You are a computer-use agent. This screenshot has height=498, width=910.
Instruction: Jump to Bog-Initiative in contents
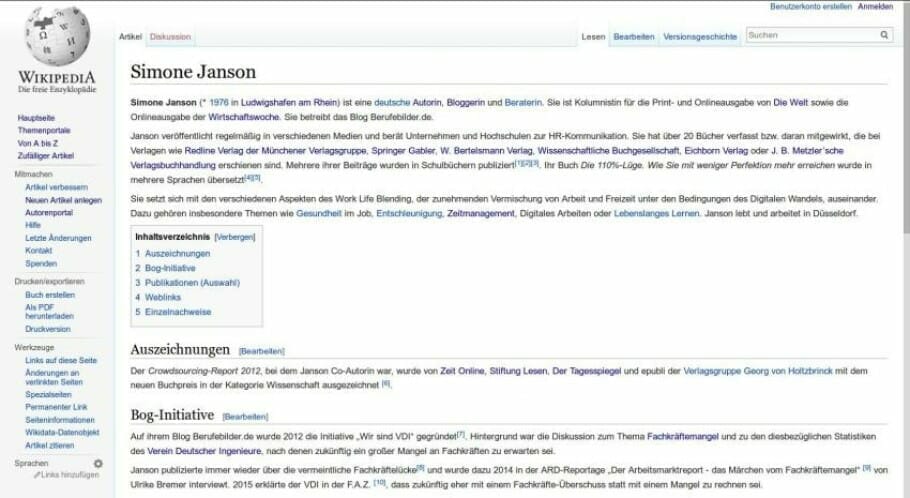click(170, 268)
